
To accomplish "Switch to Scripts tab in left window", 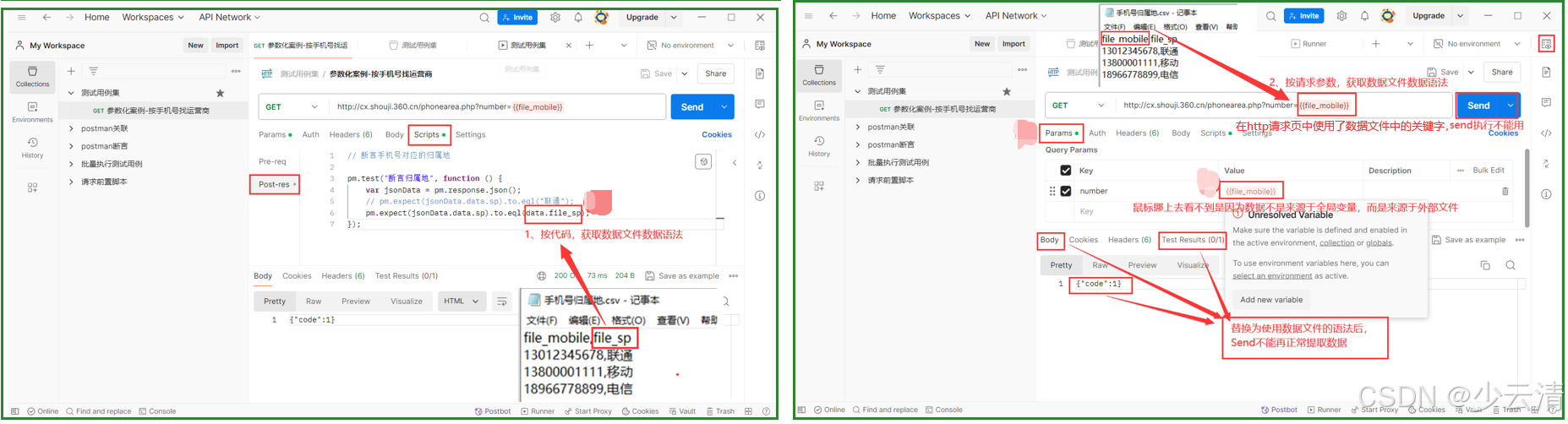I will pyautogui.click(x=429, y=134).
